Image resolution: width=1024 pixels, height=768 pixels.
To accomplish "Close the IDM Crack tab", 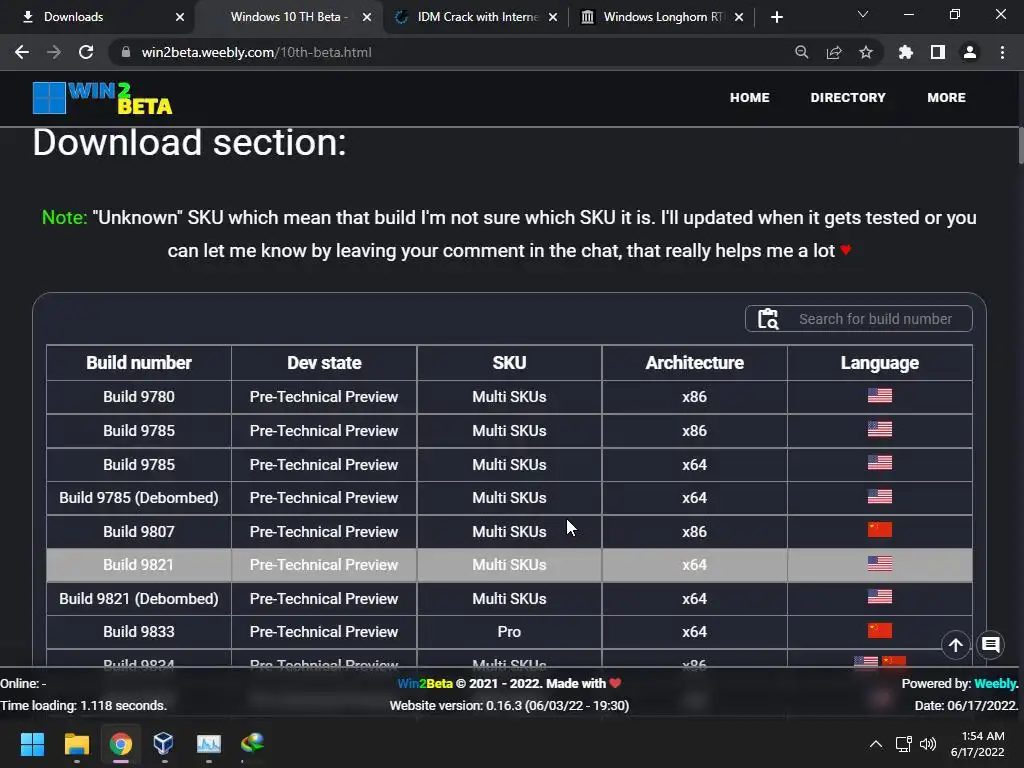I will point(553,17).
